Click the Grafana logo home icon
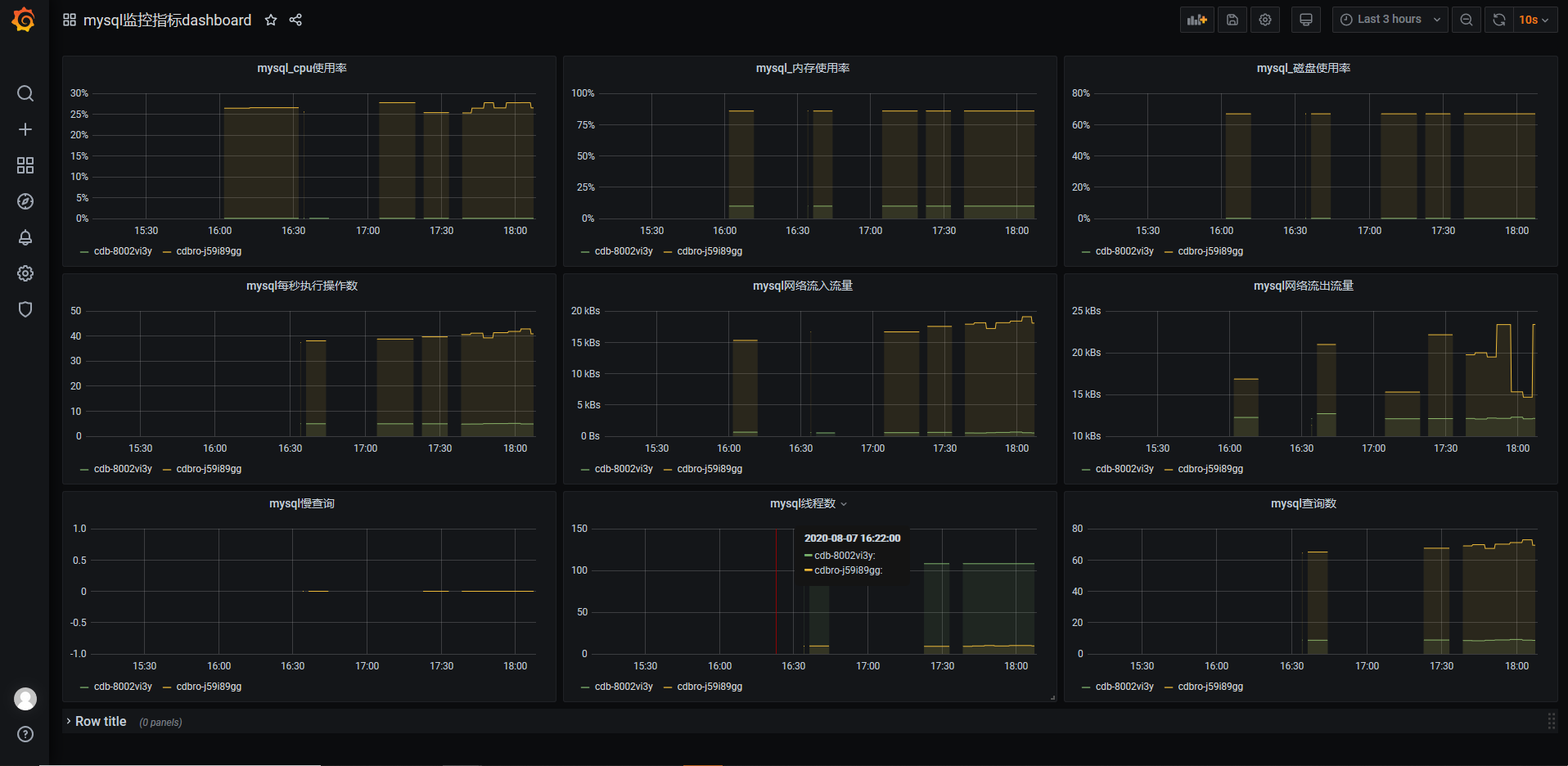Screen dimensions: 1568x766 pyautogui.click(x=24, y=19)
